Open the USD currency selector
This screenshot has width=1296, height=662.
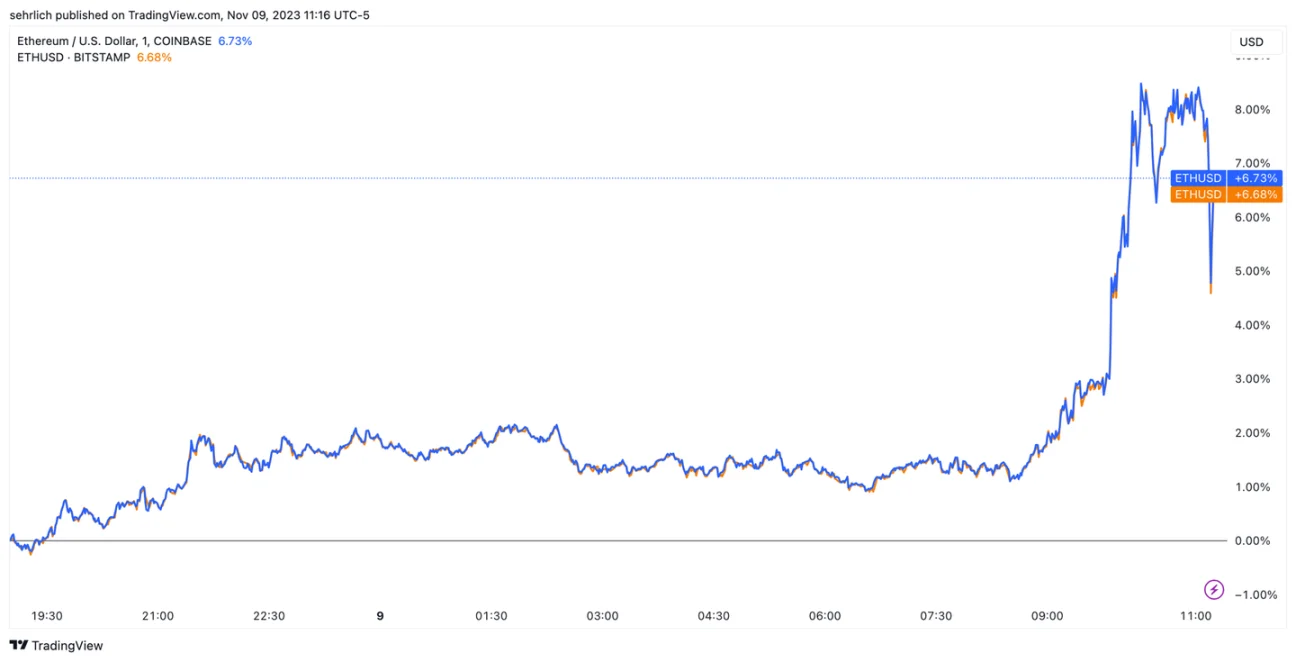coord(1251,42)
